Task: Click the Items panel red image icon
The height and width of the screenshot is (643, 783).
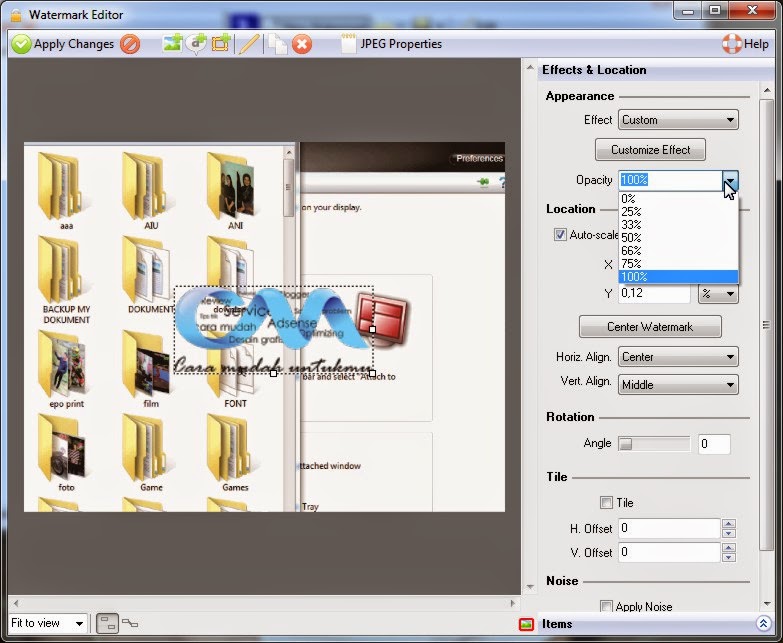Action: point(526,624)
